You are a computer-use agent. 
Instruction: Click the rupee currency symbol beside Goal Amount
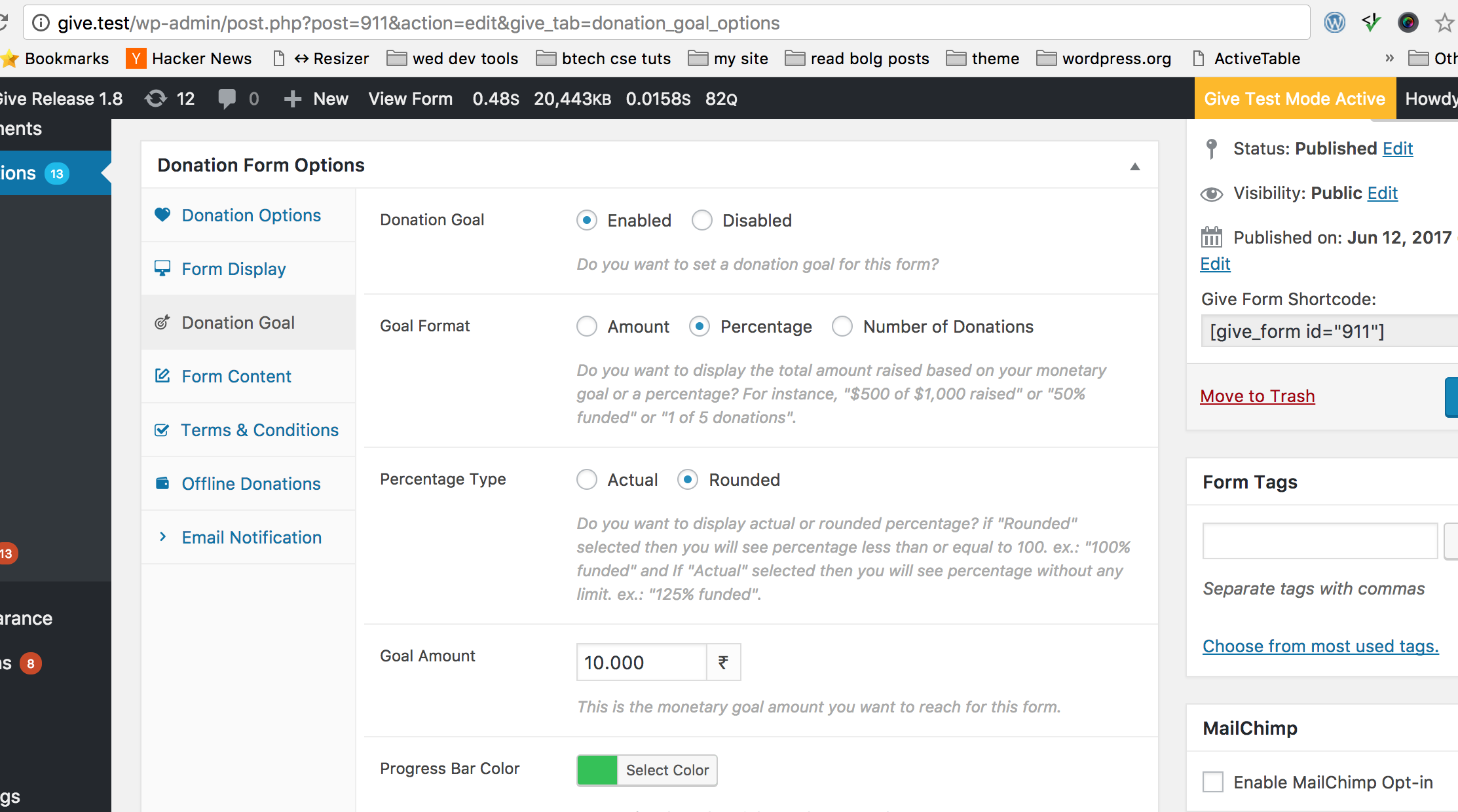point(723,662)
